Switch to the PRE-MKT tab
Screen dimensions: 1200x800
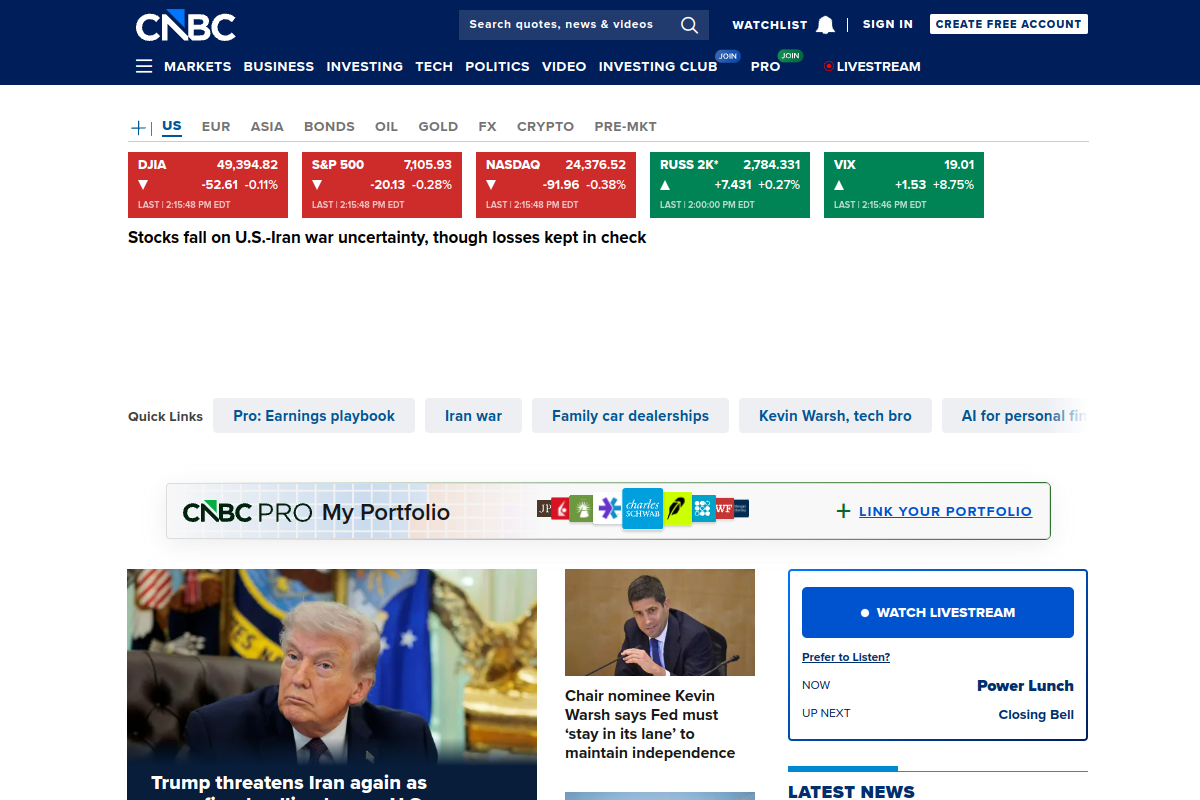[x=625, y=127]
